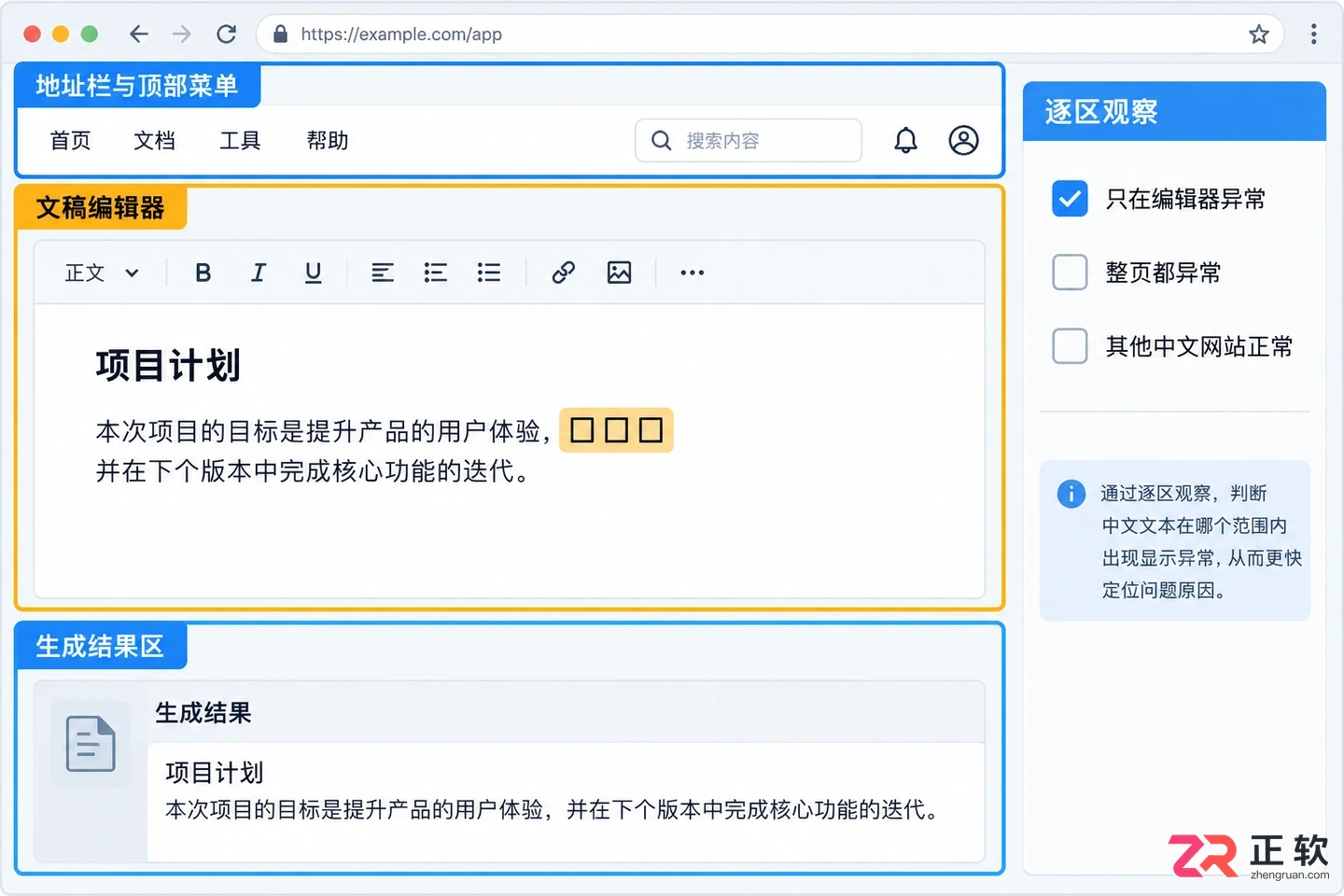
Task: Open the 首页 menu item
Action: point(71,141)
